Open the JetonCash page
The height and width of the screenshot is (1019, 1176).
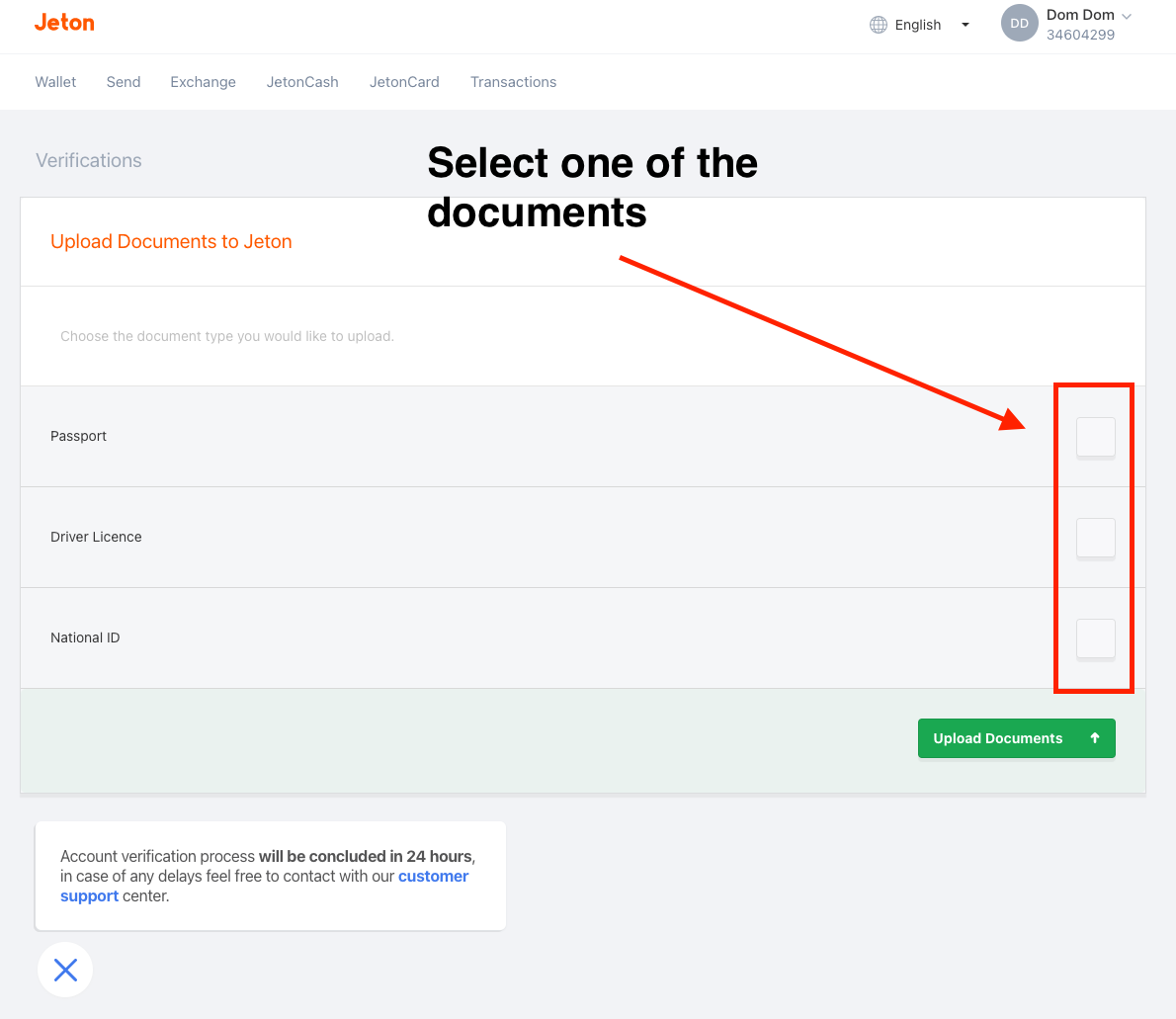point(302,82)
